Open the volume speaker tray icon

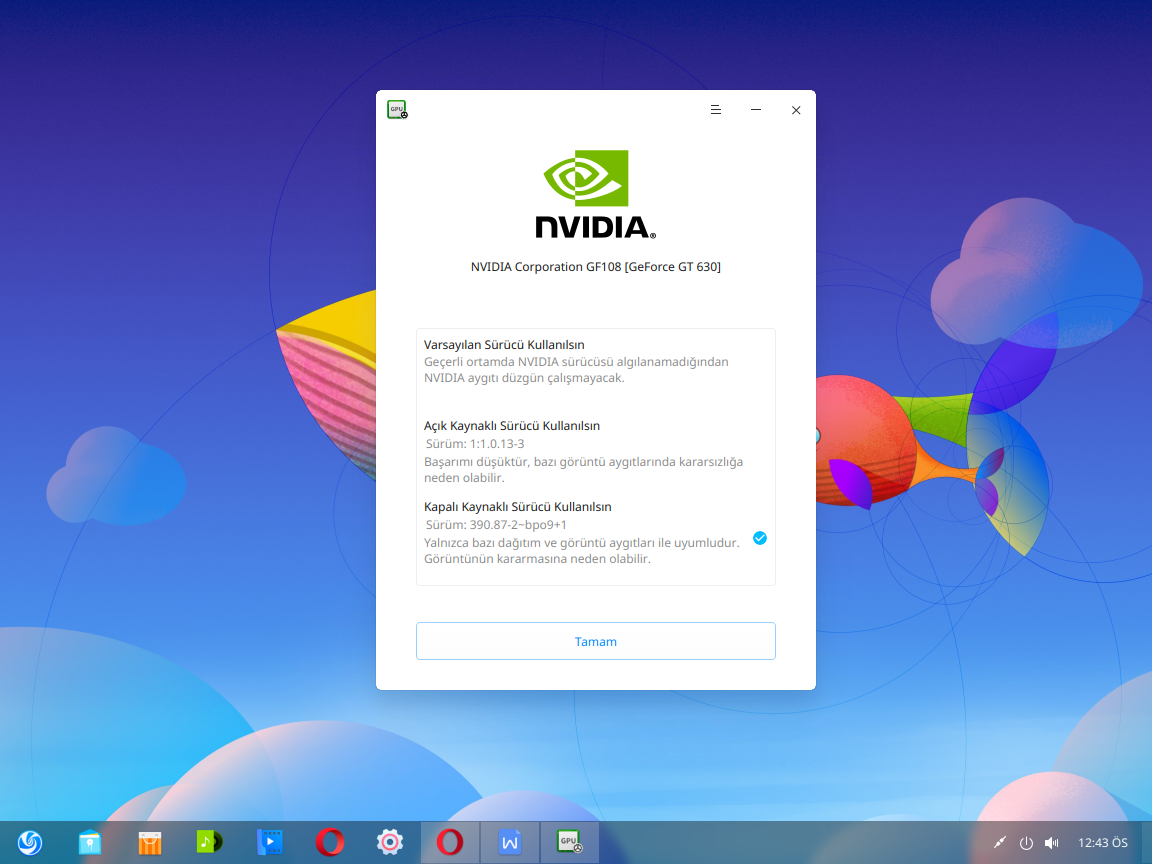(1052, 843)
